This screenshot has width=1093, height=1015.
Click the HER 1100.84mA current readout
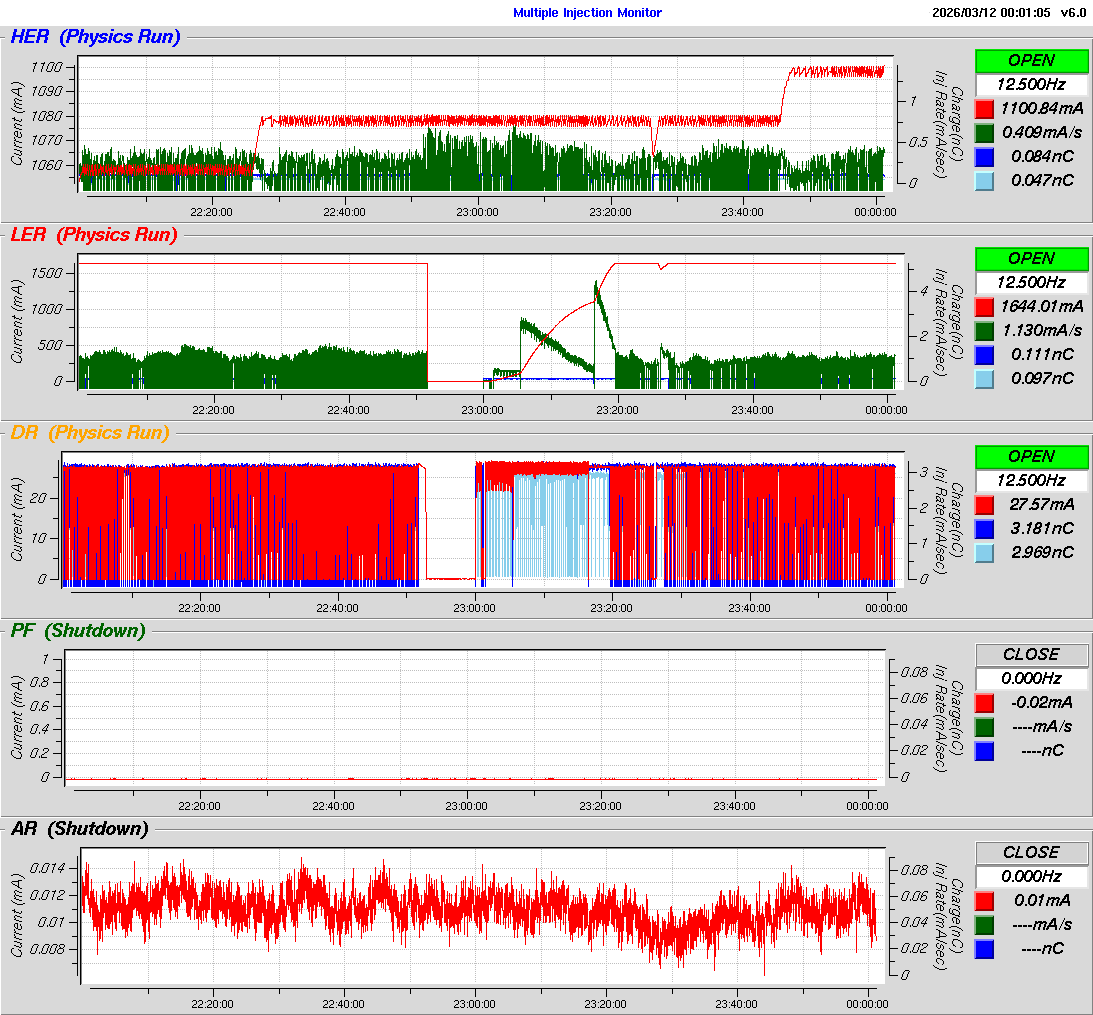point(1041,108)
